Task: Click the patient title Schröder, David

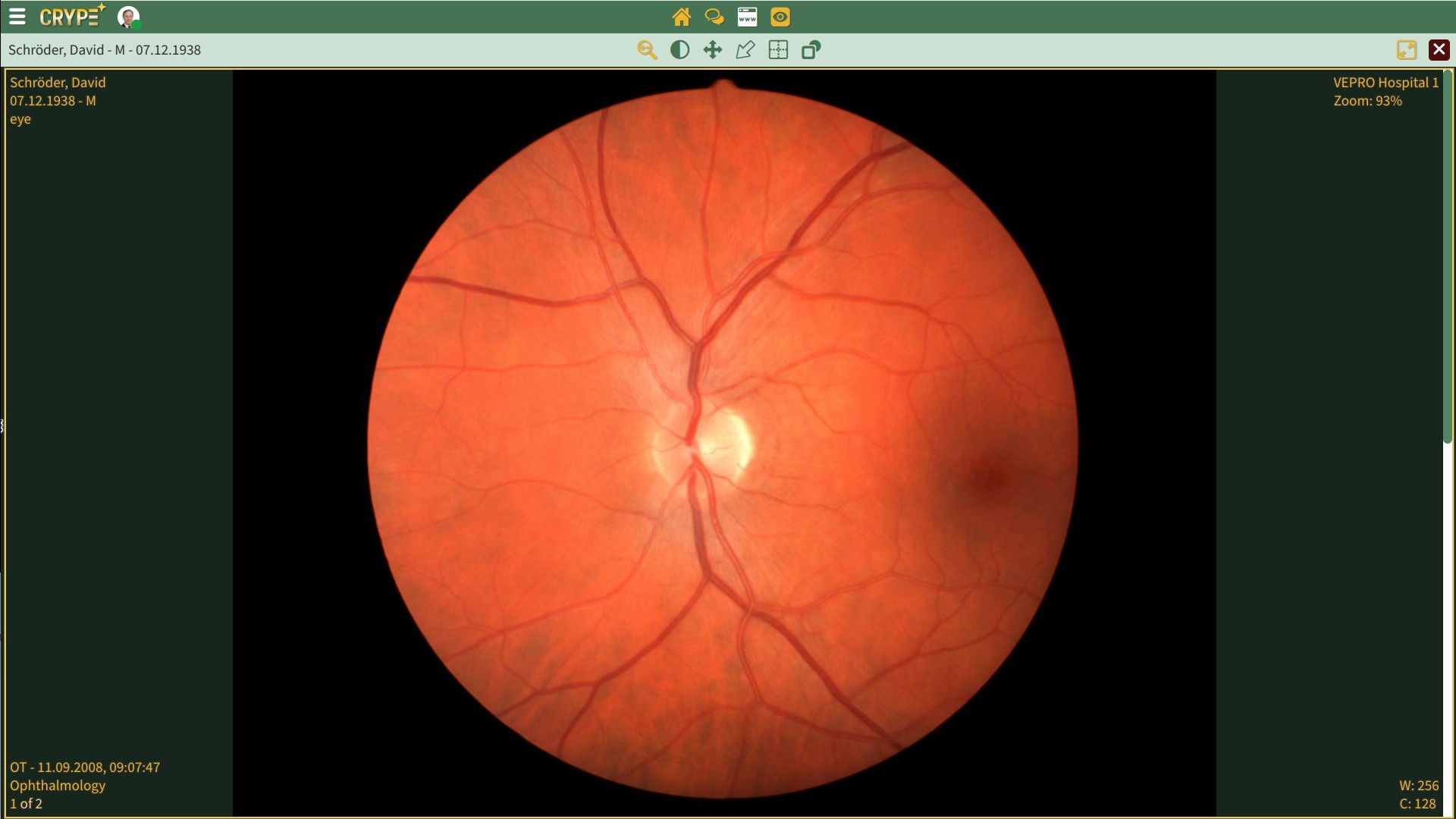Action: click(x=105, y=50)
